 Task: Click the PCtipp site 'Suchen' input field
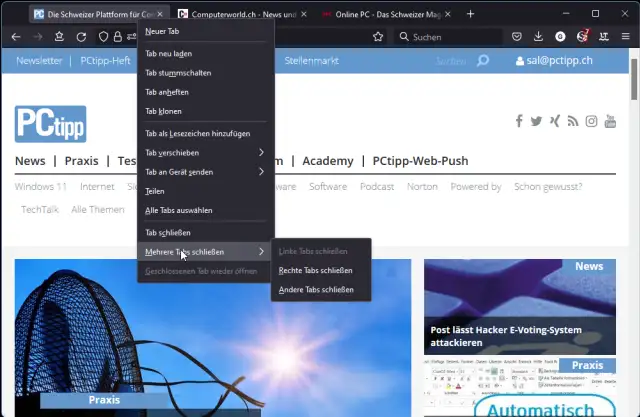pos(451,61)
